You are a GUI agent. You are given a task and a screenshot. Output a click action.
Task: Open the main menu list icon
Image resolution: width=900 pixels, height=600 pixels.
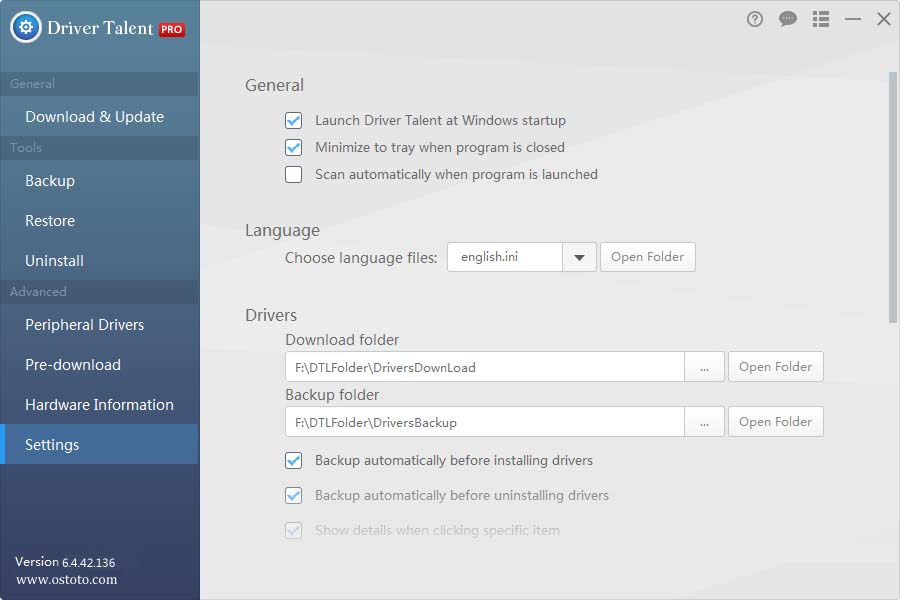tap(821, 20)
